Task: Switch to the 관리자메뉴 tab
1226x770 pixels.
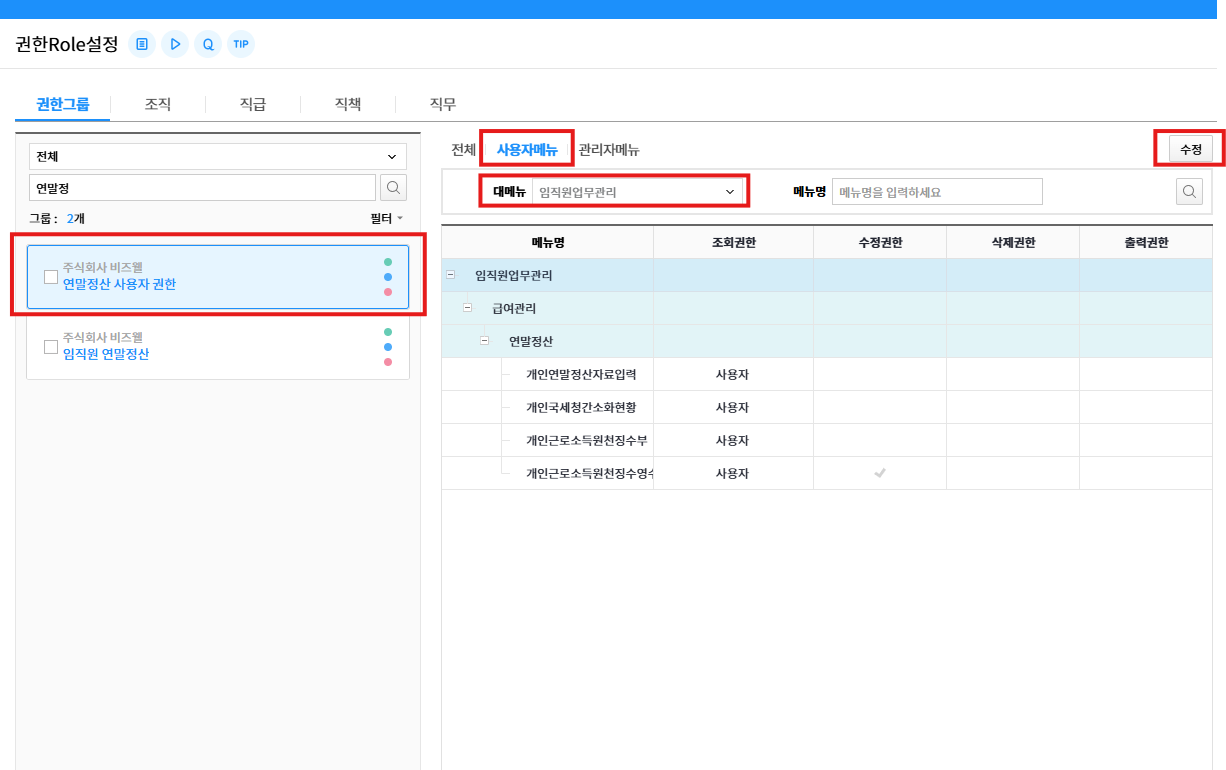Action: click(609, 150)
